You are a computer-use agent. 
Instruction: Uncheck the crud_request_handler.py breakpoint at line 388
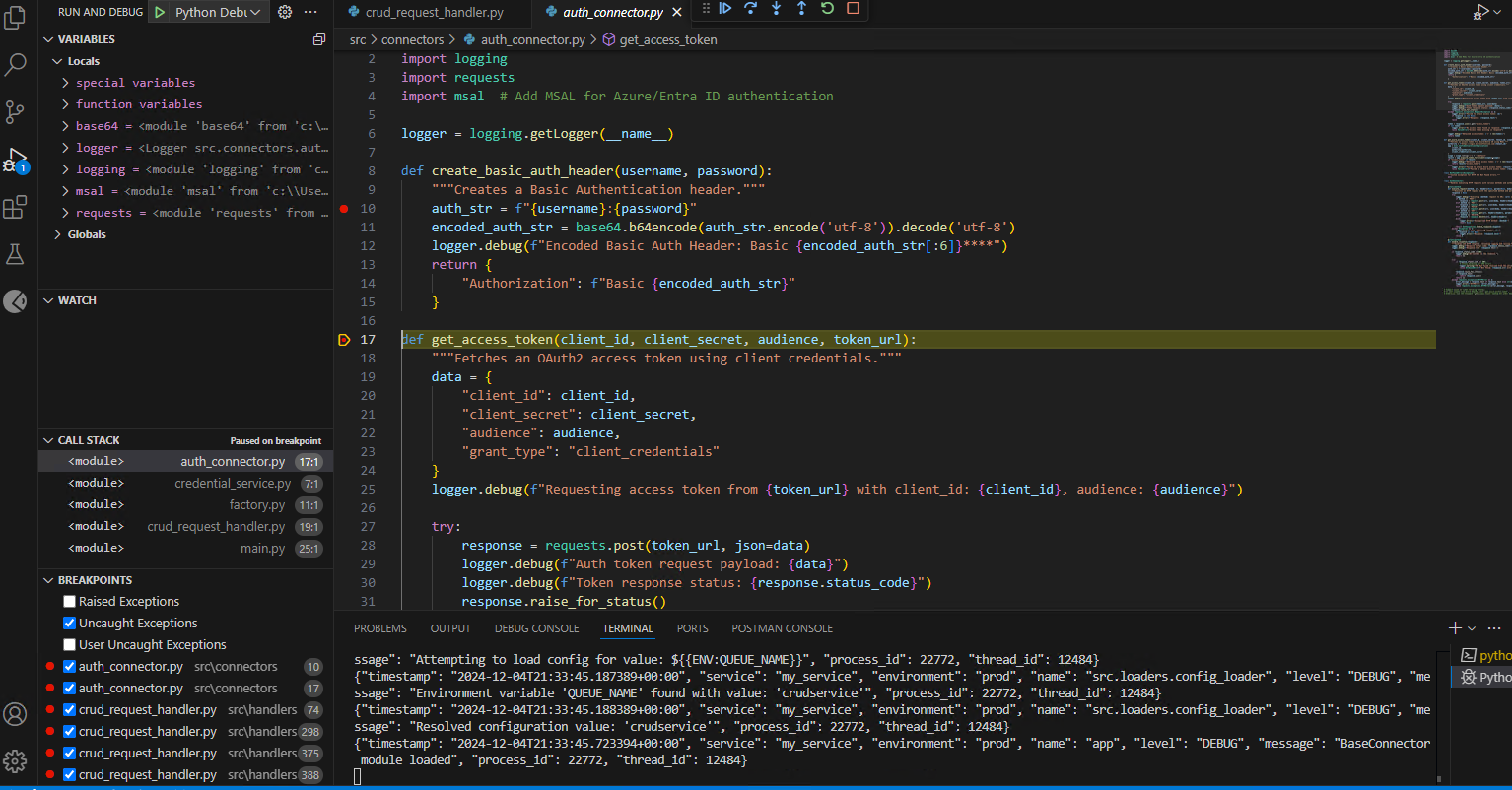coord(69,774)
